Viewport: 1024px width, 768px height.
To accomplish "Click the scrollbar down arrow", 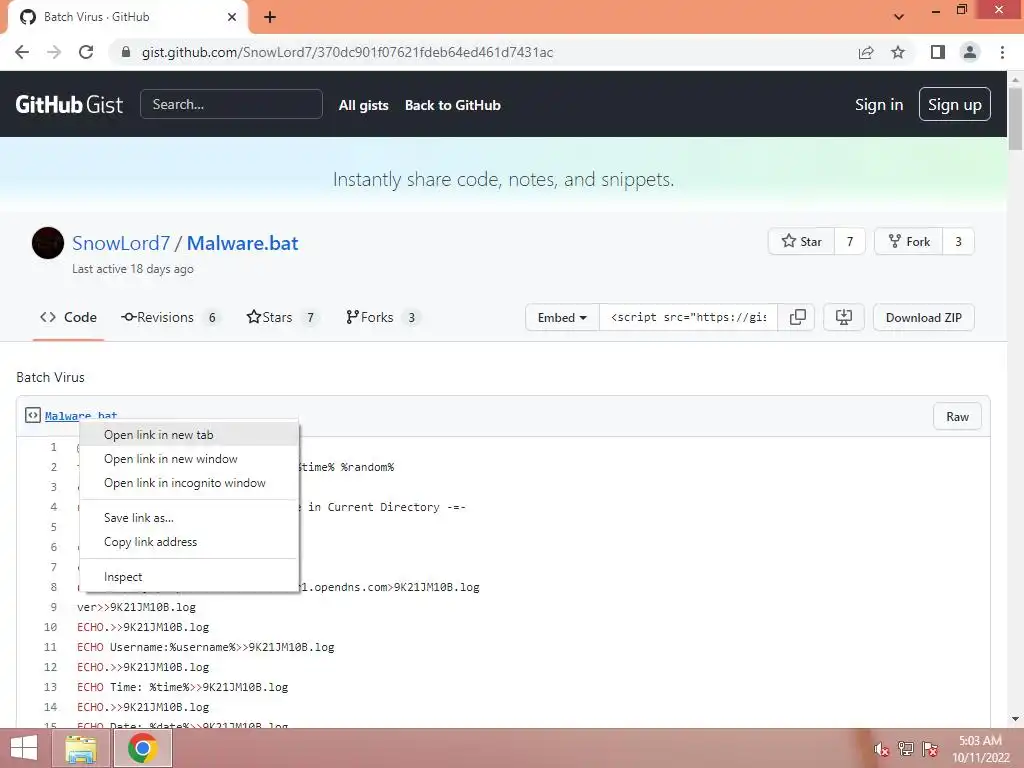I will (1015, 719).
